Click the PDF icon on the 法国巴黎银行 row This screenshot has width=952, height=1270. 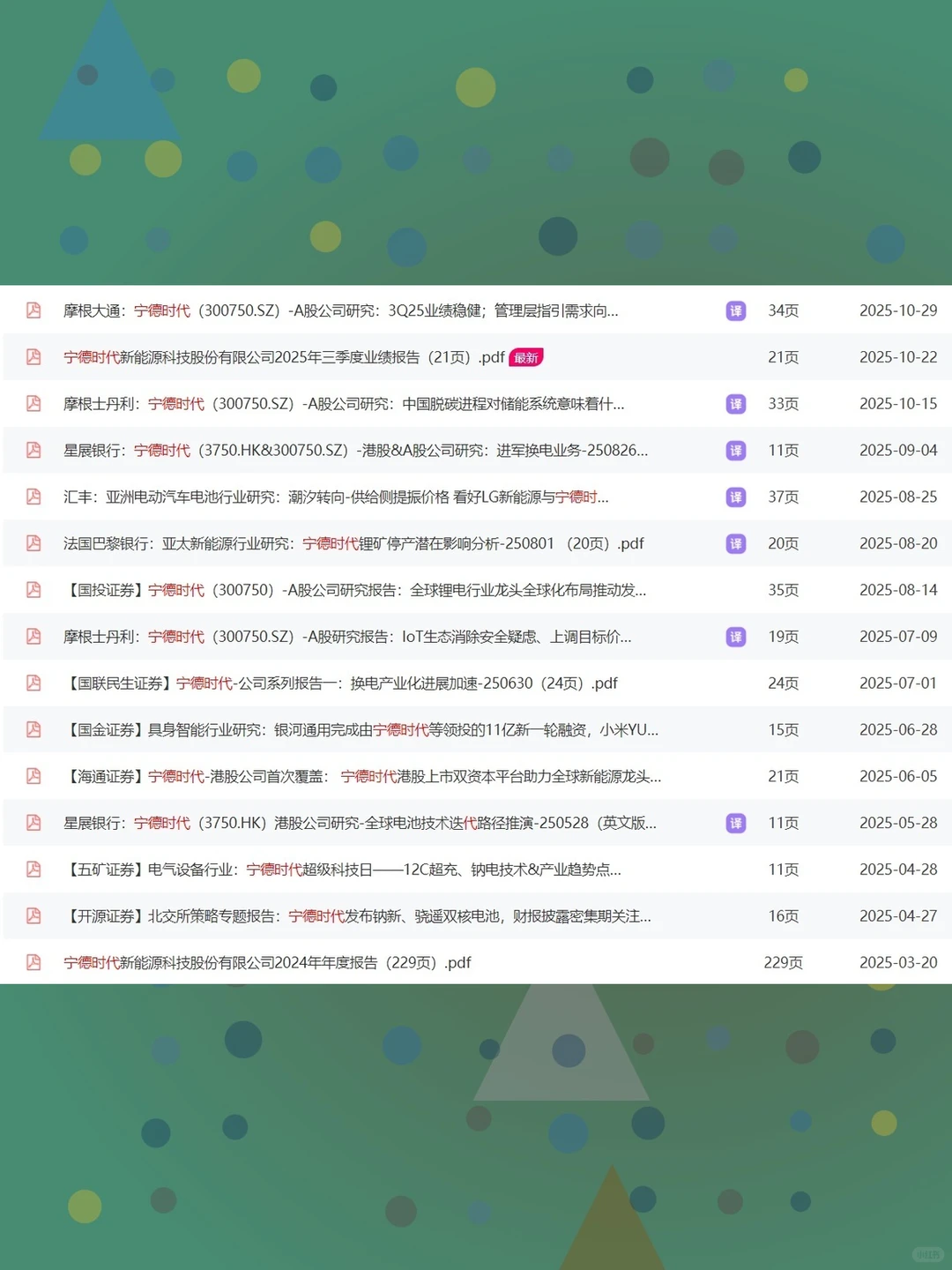33,543
